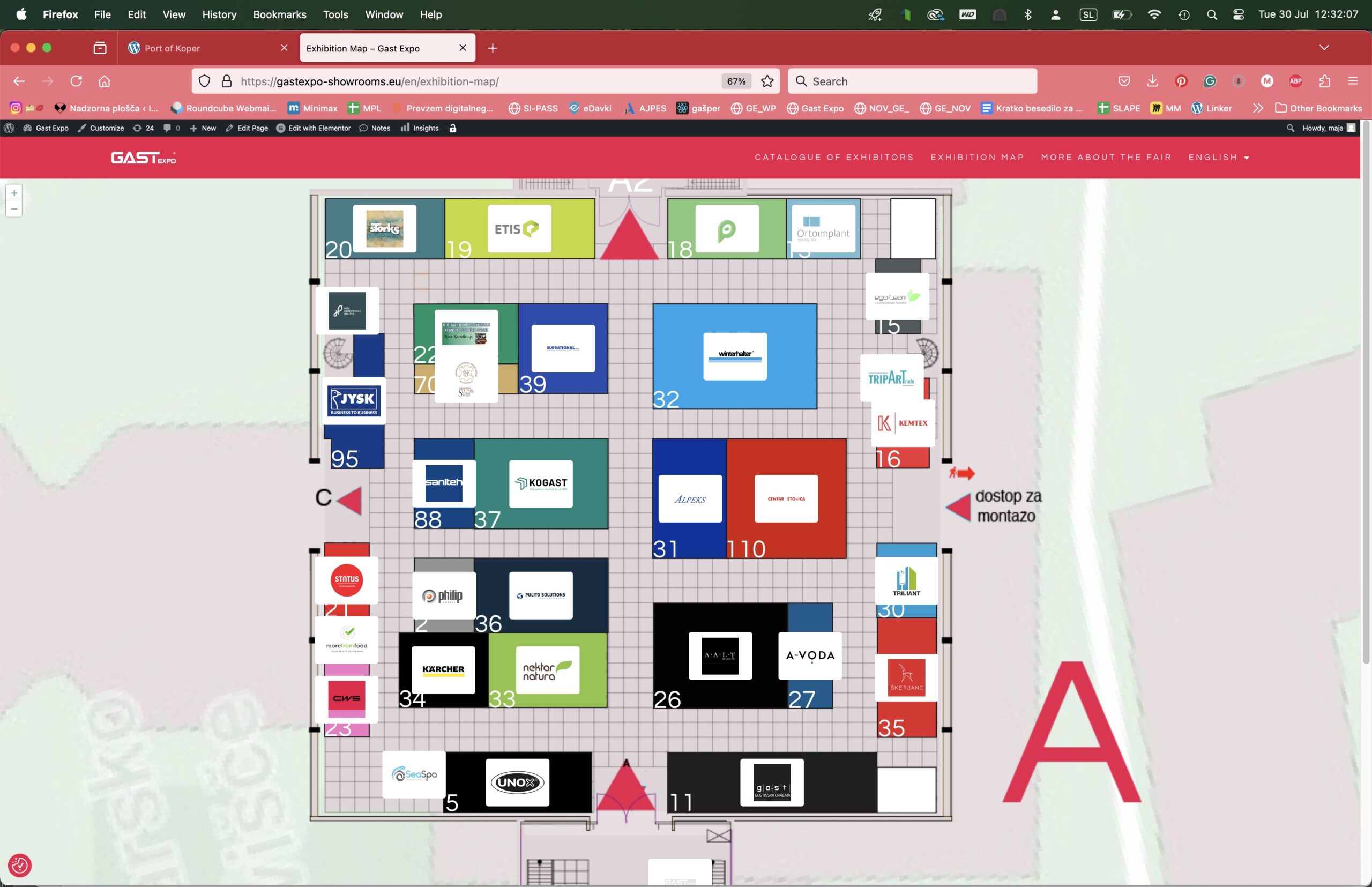Show more bookmarks with chevron
This screenshot has height=887, width=1372.
(x=1258, y=108)
